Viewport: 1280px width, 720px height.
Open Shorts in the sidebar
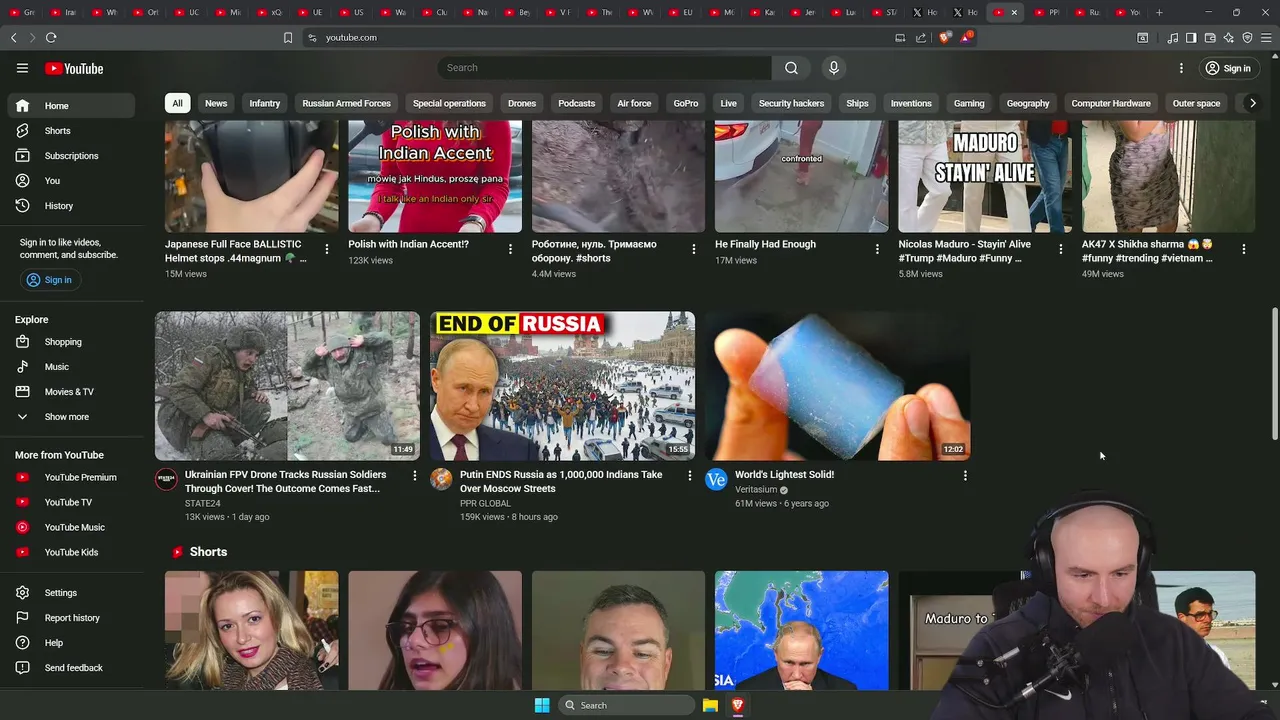pyautogui.click(x=70, y=131)
